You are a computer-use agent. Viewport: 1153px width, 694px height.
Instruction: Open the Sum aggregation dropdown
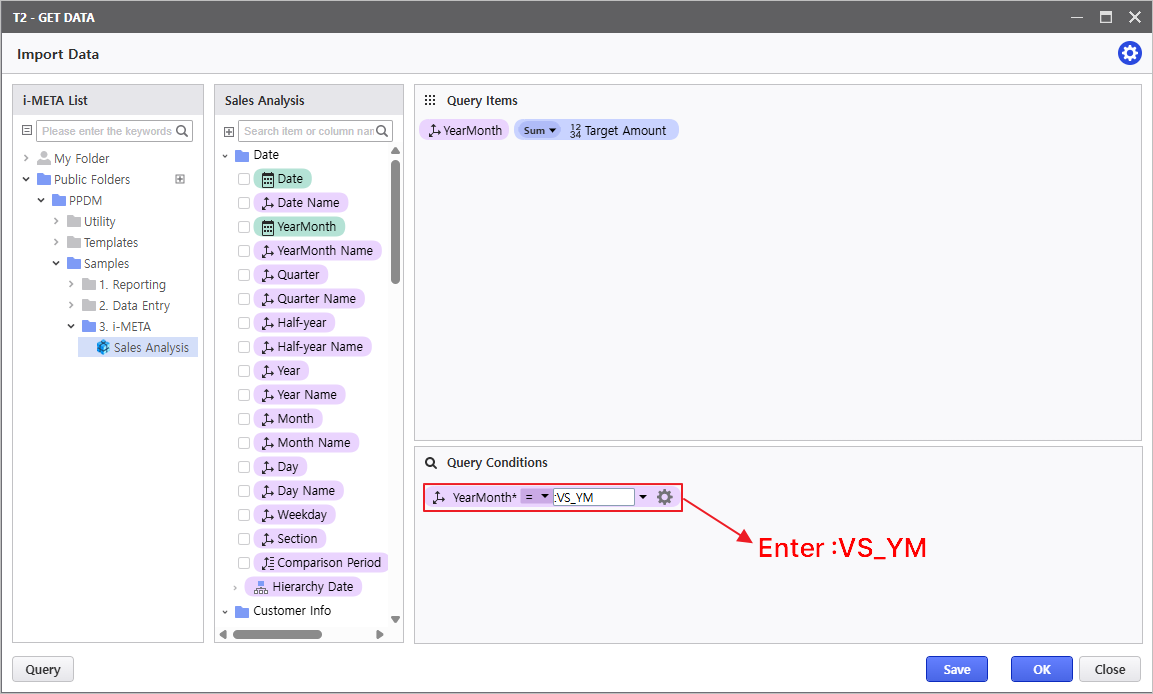pyautogui.click(x=540, y=130)
